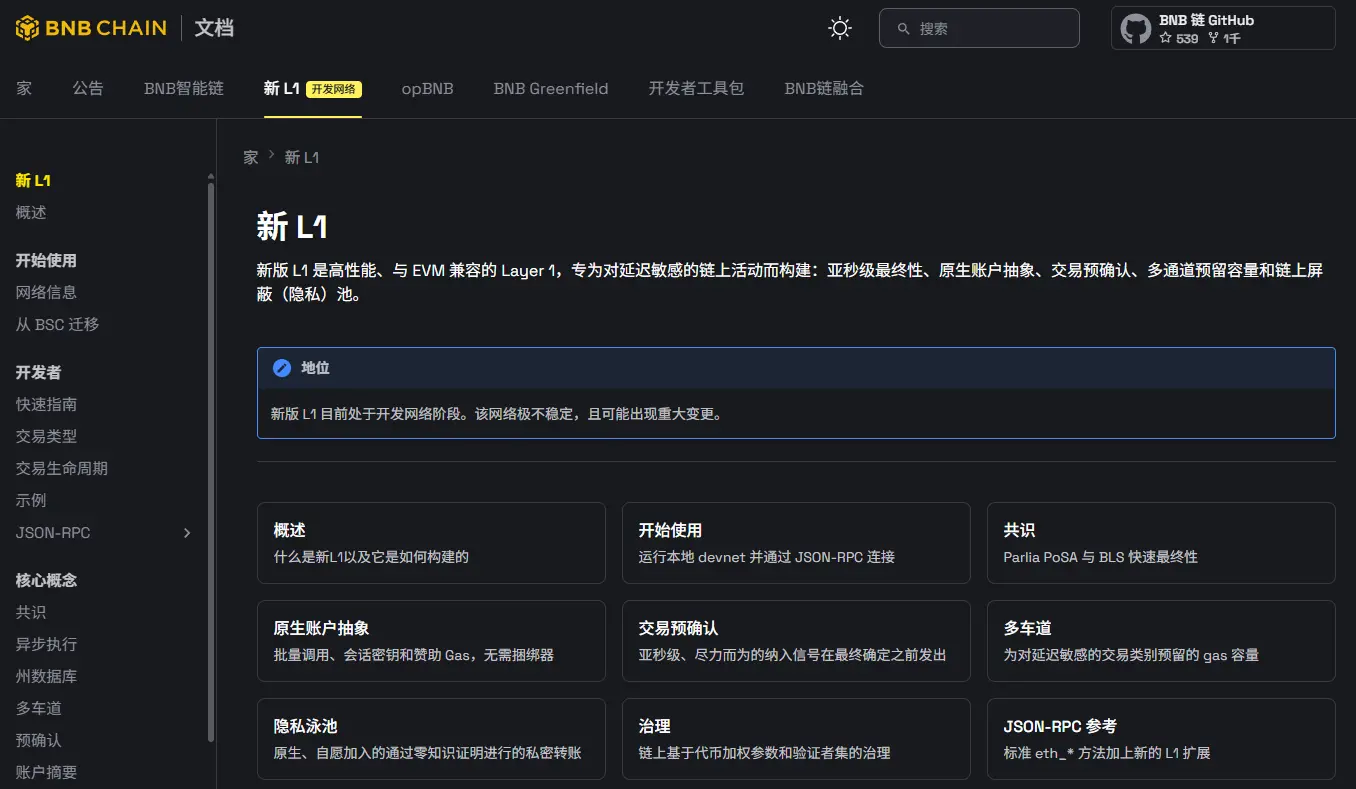
Task: Open the 交易预确认 card
Action: point(796,641)
